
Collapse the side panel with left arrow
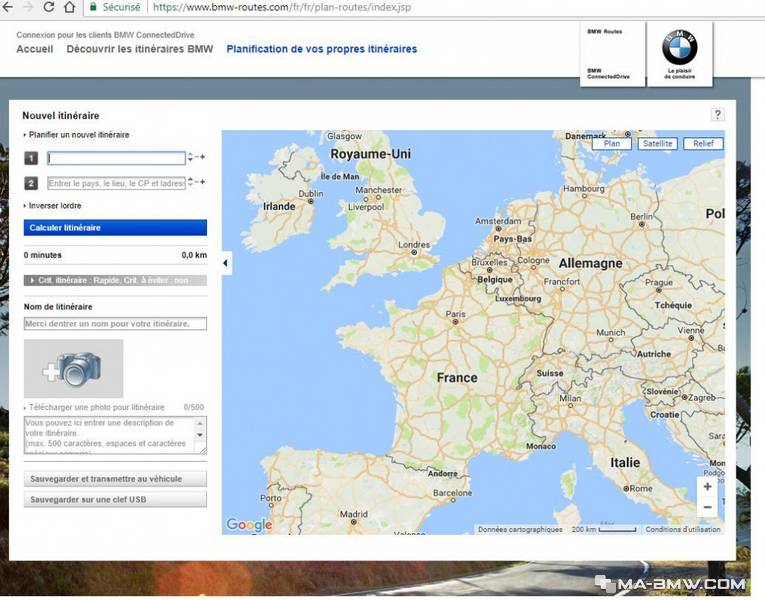pos(225,263)
